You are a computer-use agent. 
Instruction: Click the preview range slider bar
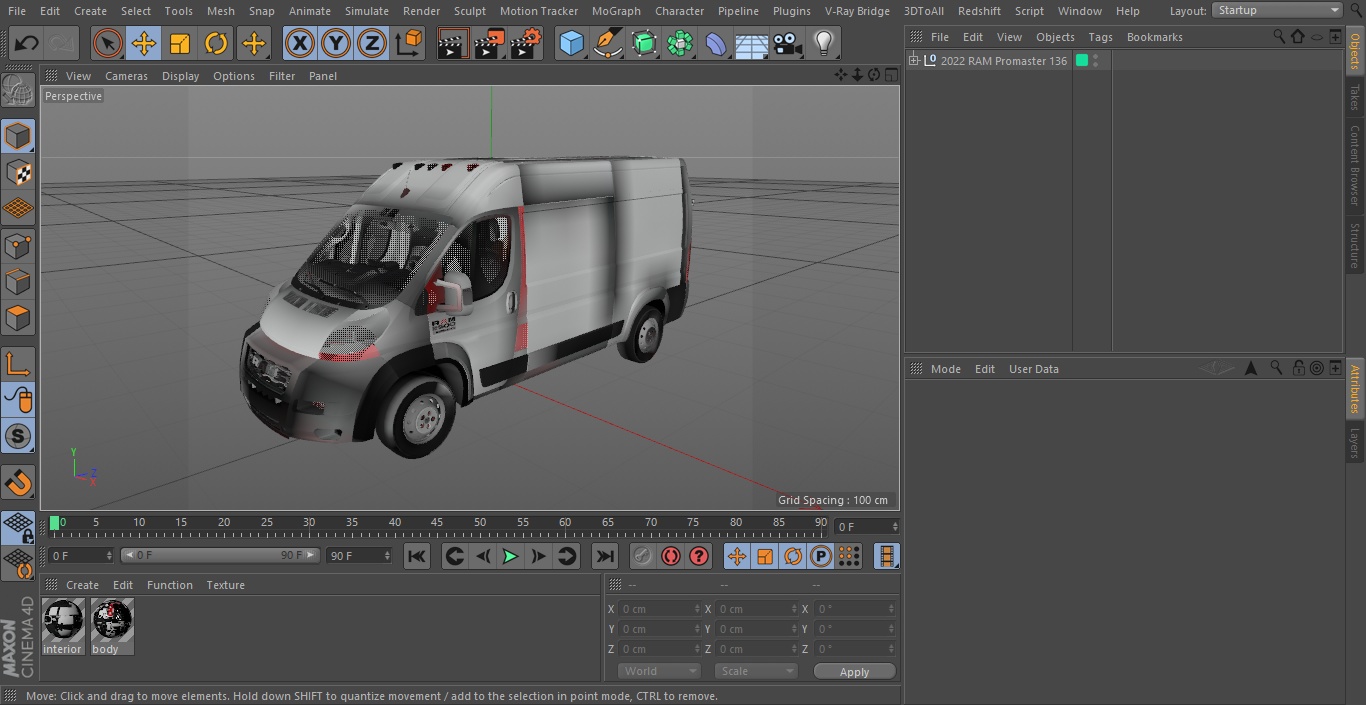(220, 555)
